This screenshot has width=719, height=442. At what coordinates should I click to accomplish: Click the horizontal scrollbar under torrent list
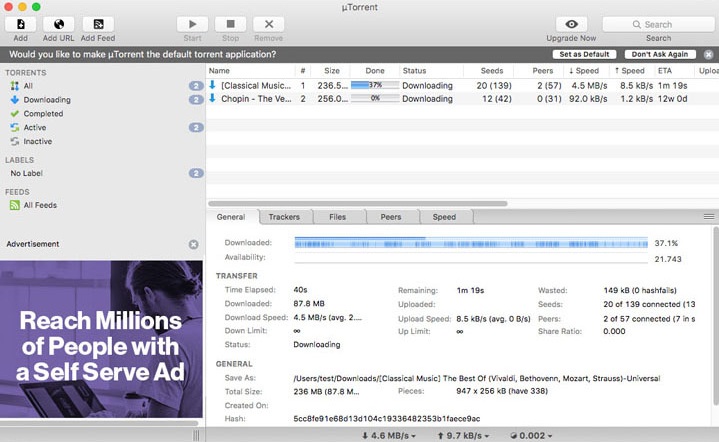coord(358,204)
